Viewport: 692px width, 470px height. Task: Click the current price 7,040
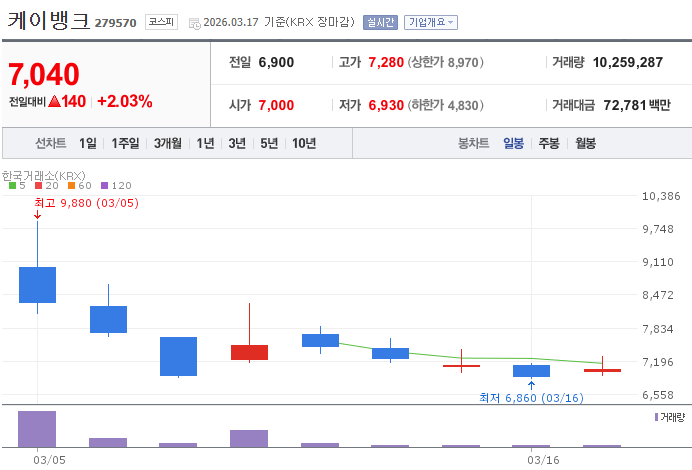[x=44, y=74]
